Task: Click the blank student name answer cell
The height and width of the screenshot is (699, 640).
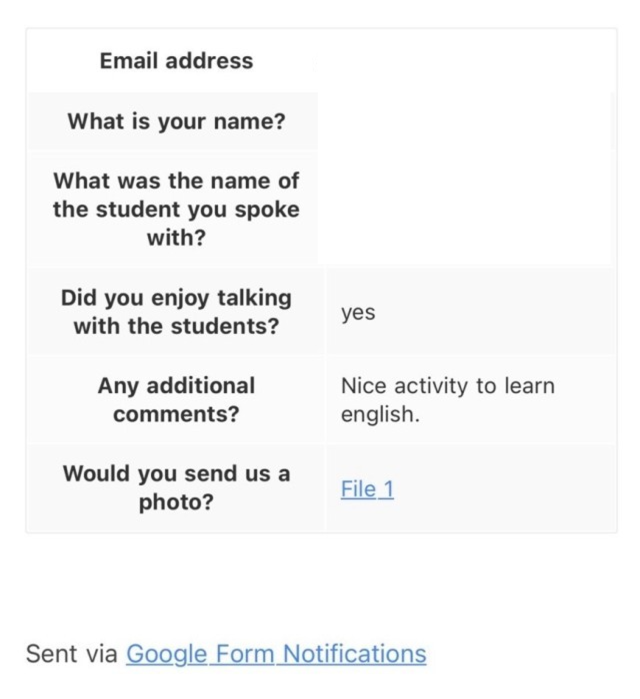Action: pyautogui.click(x=466, y=209)
